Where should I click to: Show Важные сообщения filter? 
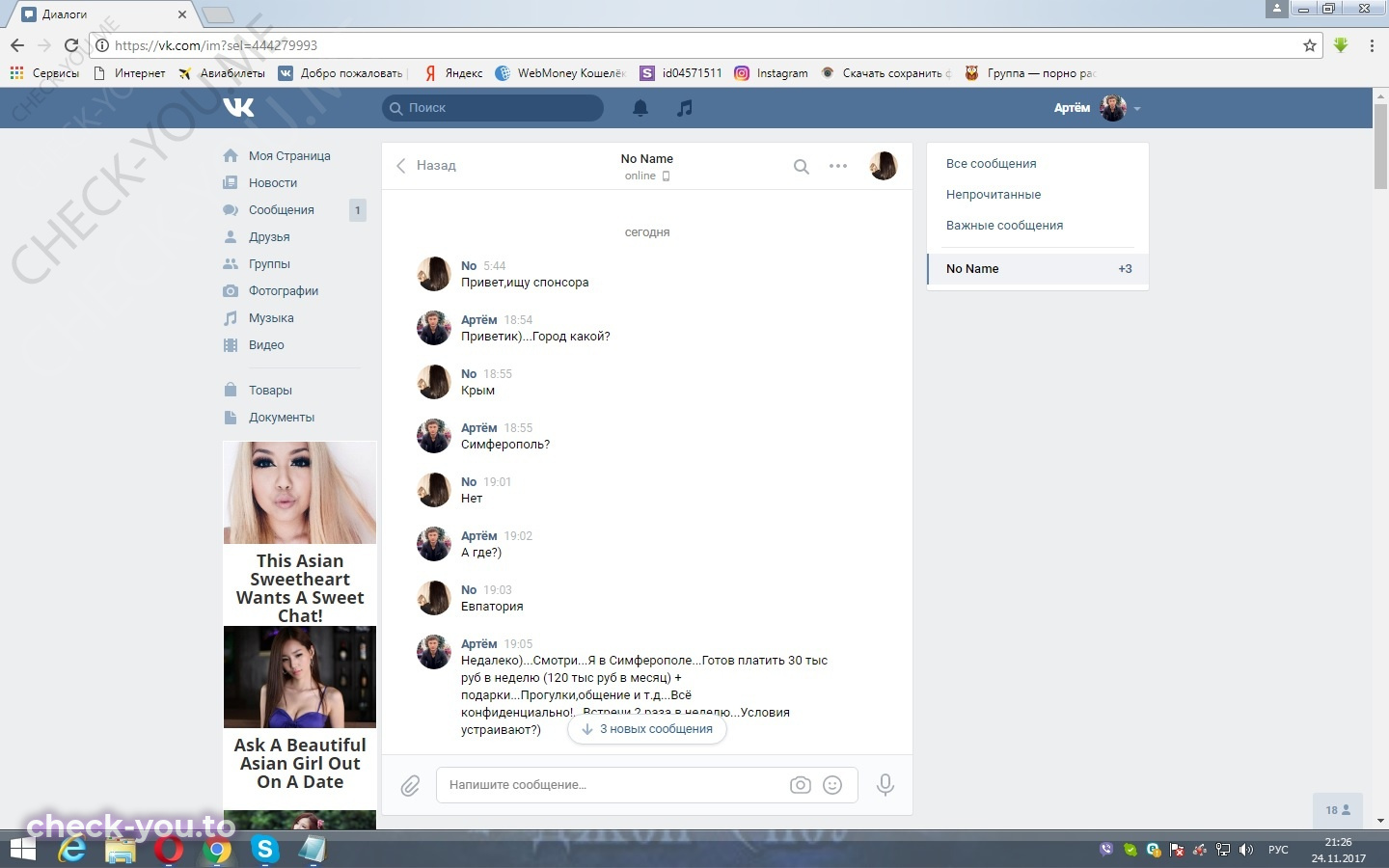coord(1004,226)
